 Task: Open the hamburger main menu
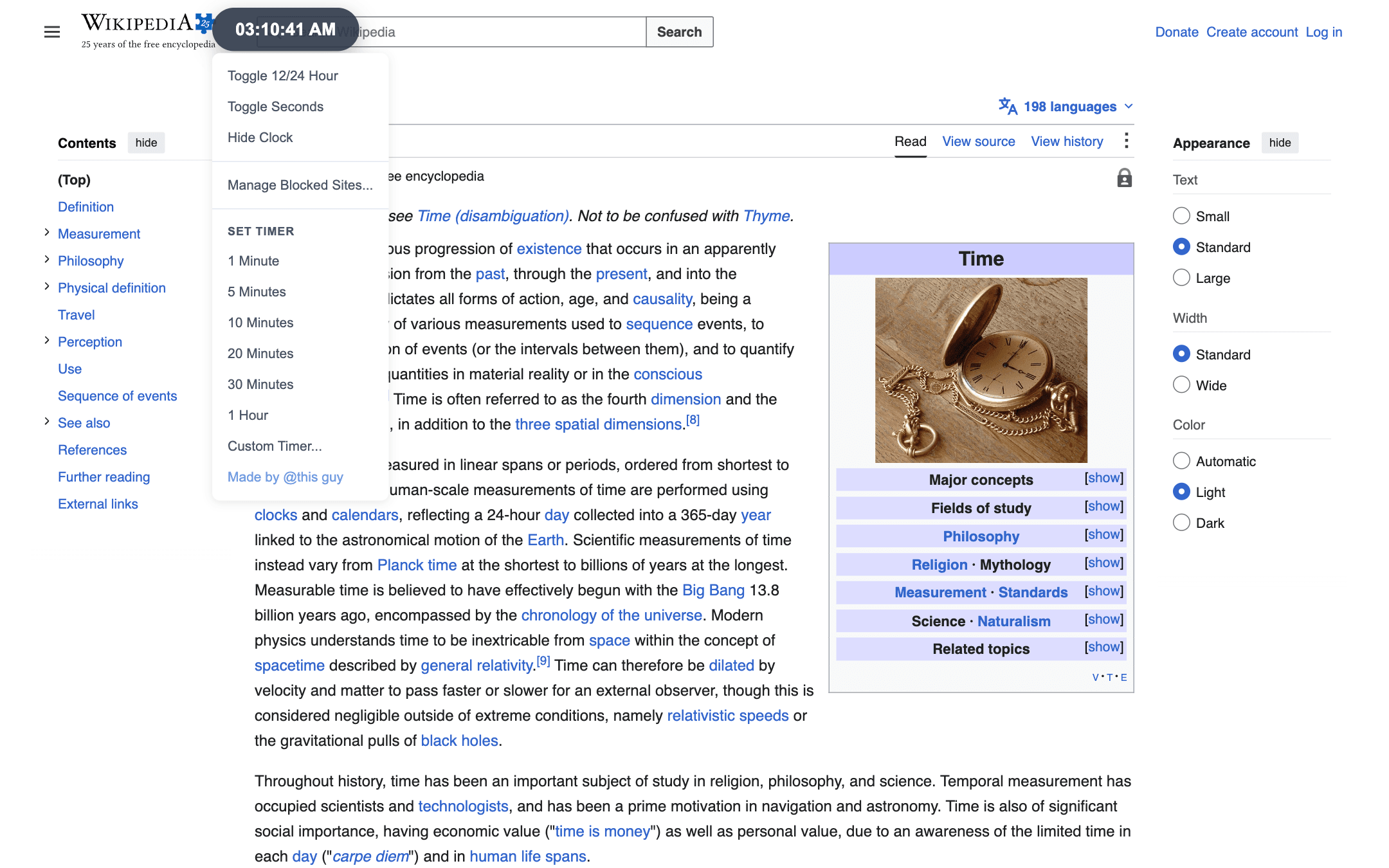[x=52, y=32]
